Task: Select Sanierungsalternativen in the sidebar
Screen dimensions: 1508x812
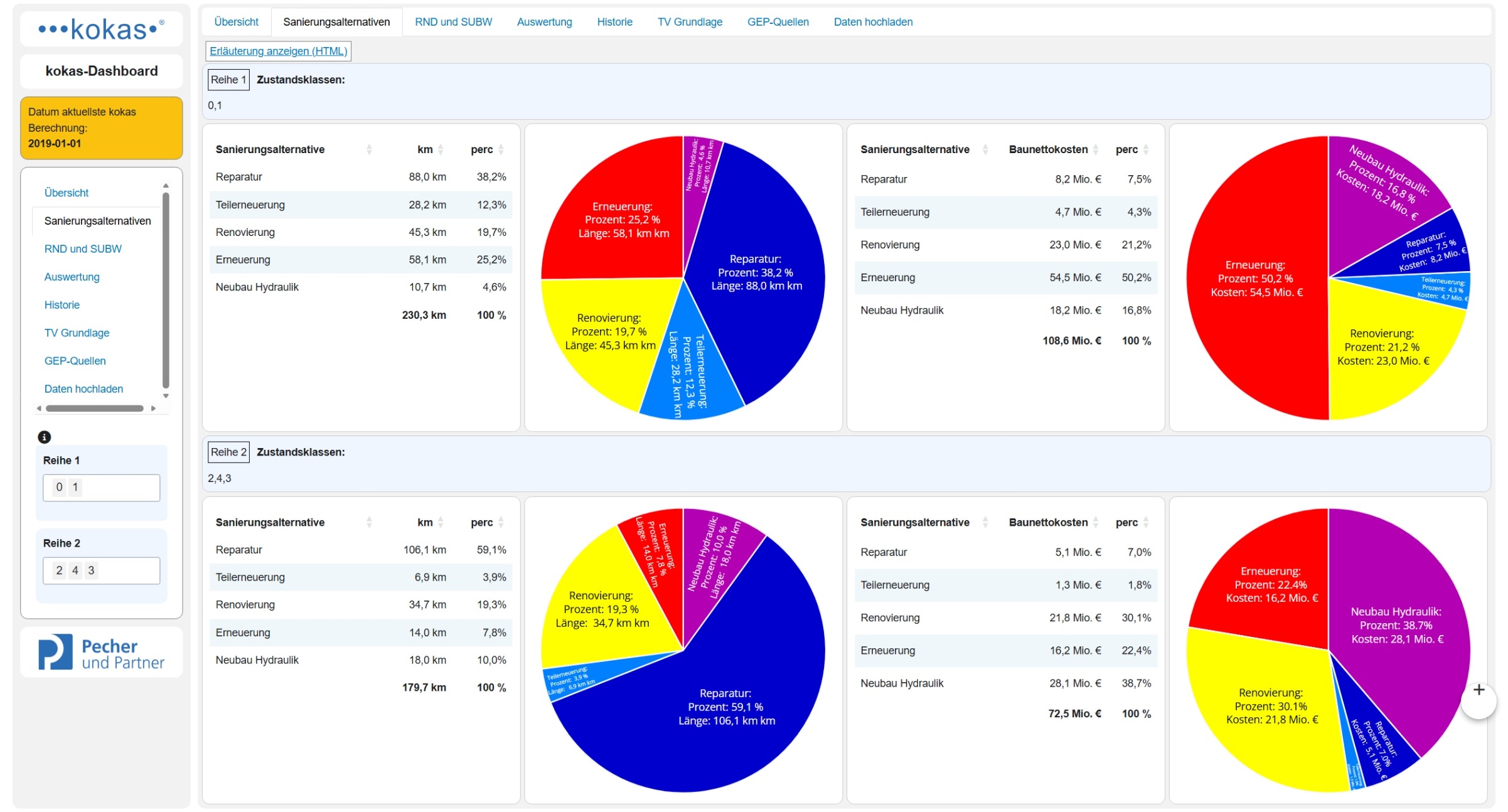Action: pyautogui.click(x=97, y=221)
